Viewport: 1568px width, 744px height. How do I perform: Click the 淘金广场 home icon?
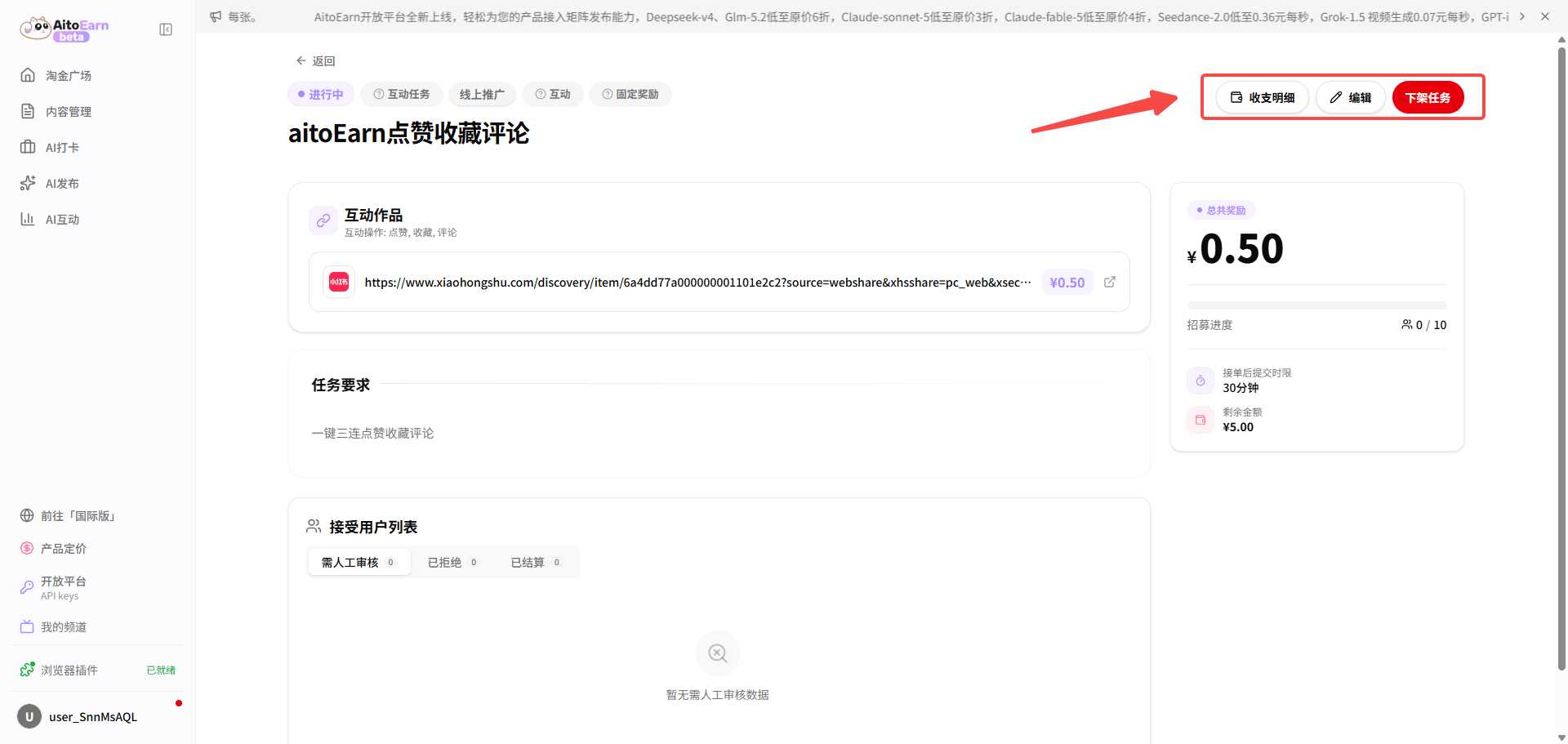point(28,75)
